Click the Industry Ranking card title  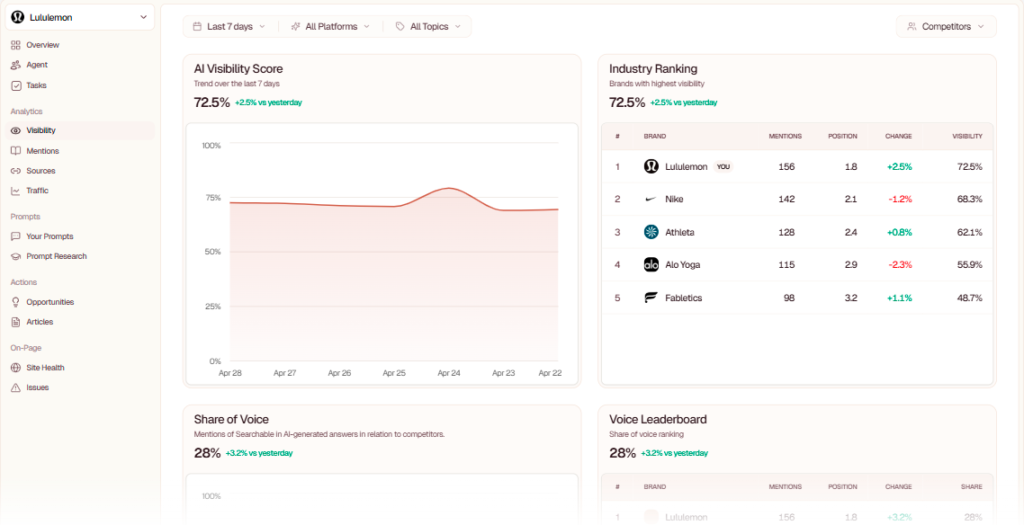coord(653,69)
